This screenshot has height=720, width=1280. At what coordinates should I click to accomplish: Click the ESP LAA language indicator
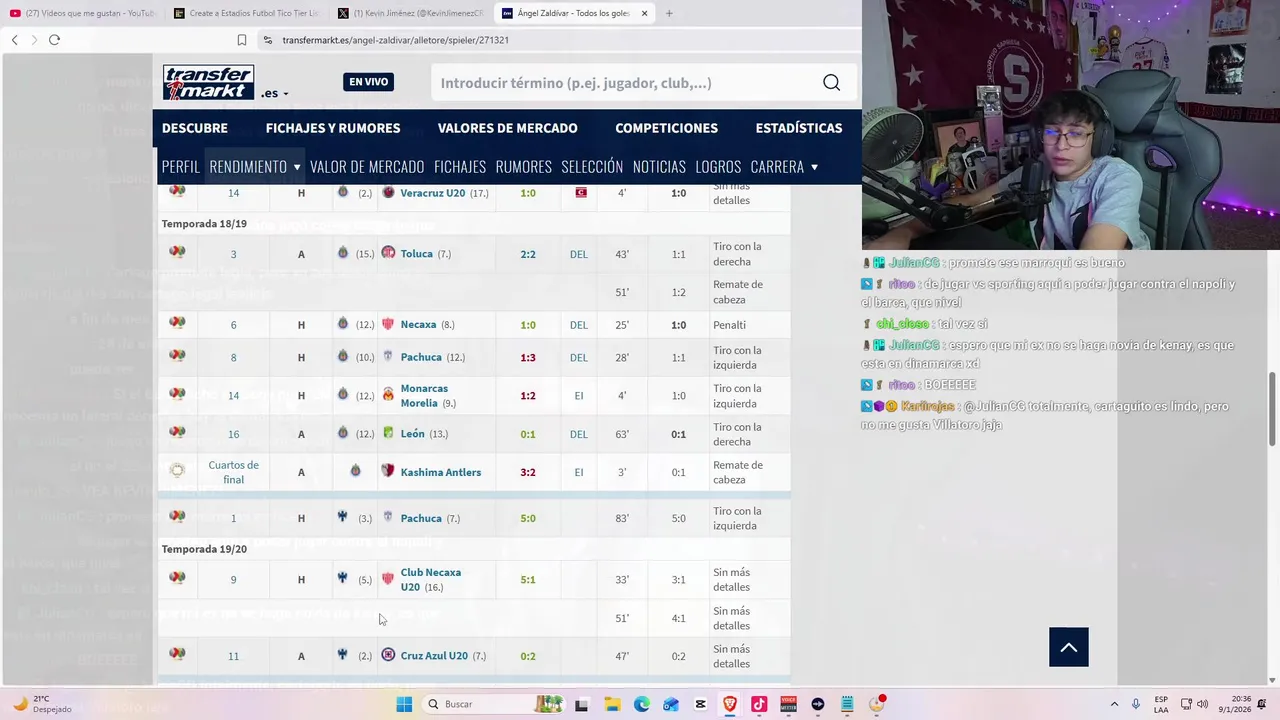pos(1161,704)
